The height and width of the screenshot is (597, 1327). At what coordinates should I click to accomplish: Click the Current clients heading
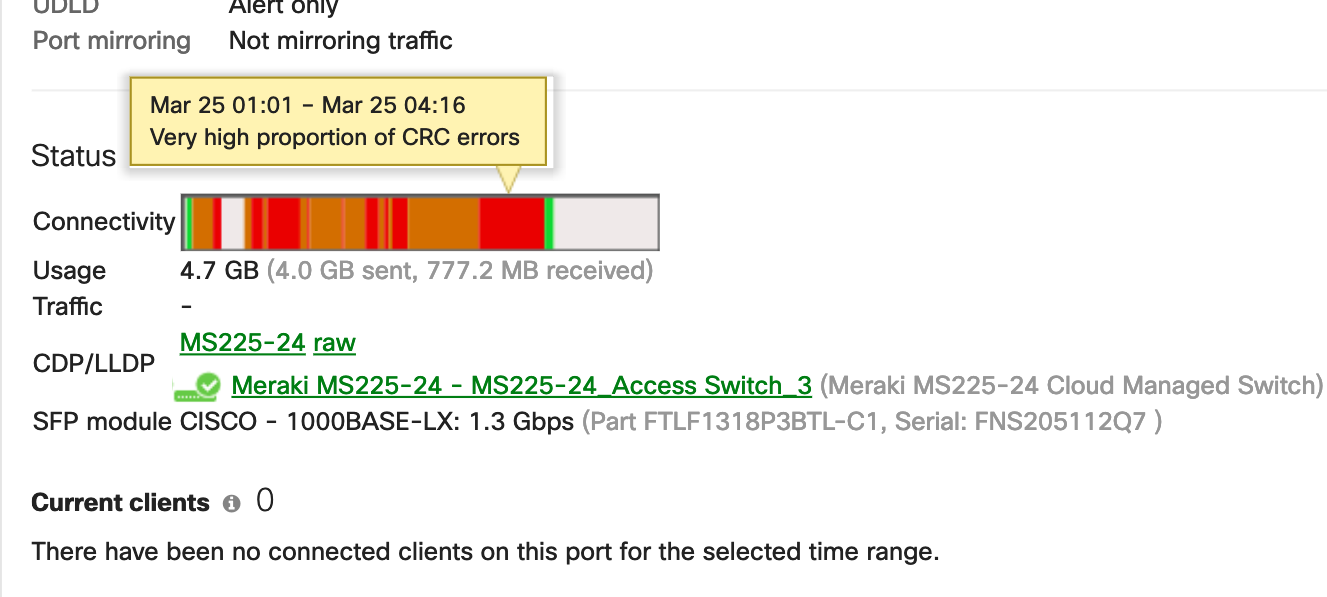tap(120, 503)
